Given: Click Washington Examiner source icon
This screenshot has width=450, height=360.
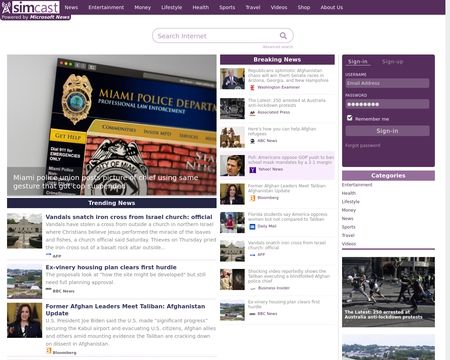Looking at the screenshot, I should [x=252, y=87].
